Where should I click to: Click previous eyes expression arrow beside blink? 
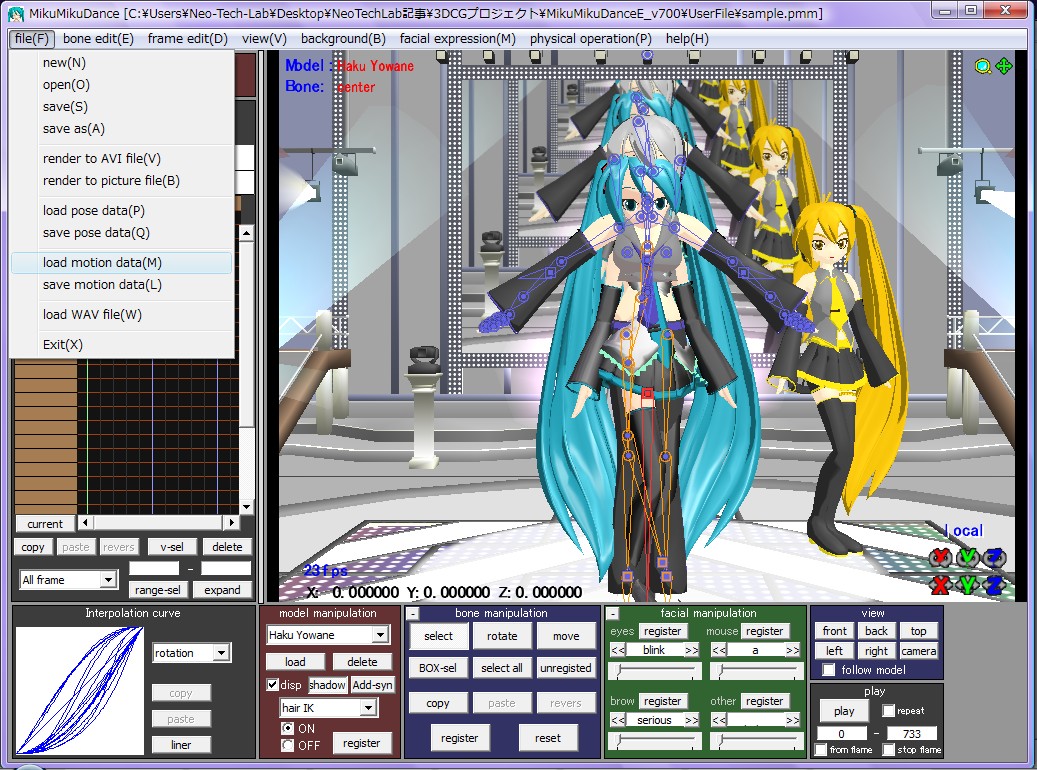point(618,650)
